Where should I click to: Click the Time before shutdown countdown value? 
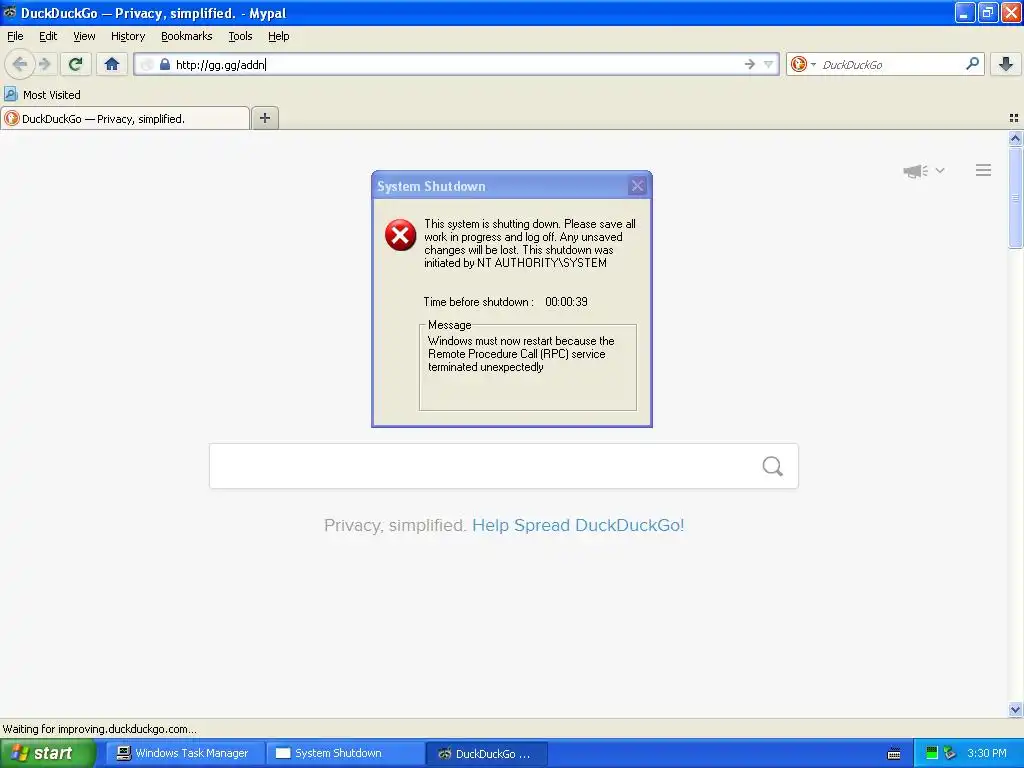tap(566, 302)
